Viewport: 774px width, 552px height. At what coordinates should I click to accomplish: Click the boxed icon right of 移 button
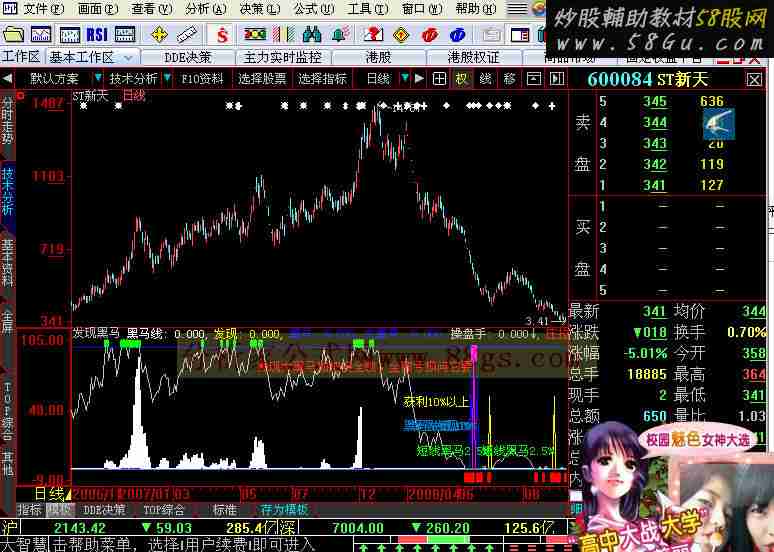coord(534,79)
